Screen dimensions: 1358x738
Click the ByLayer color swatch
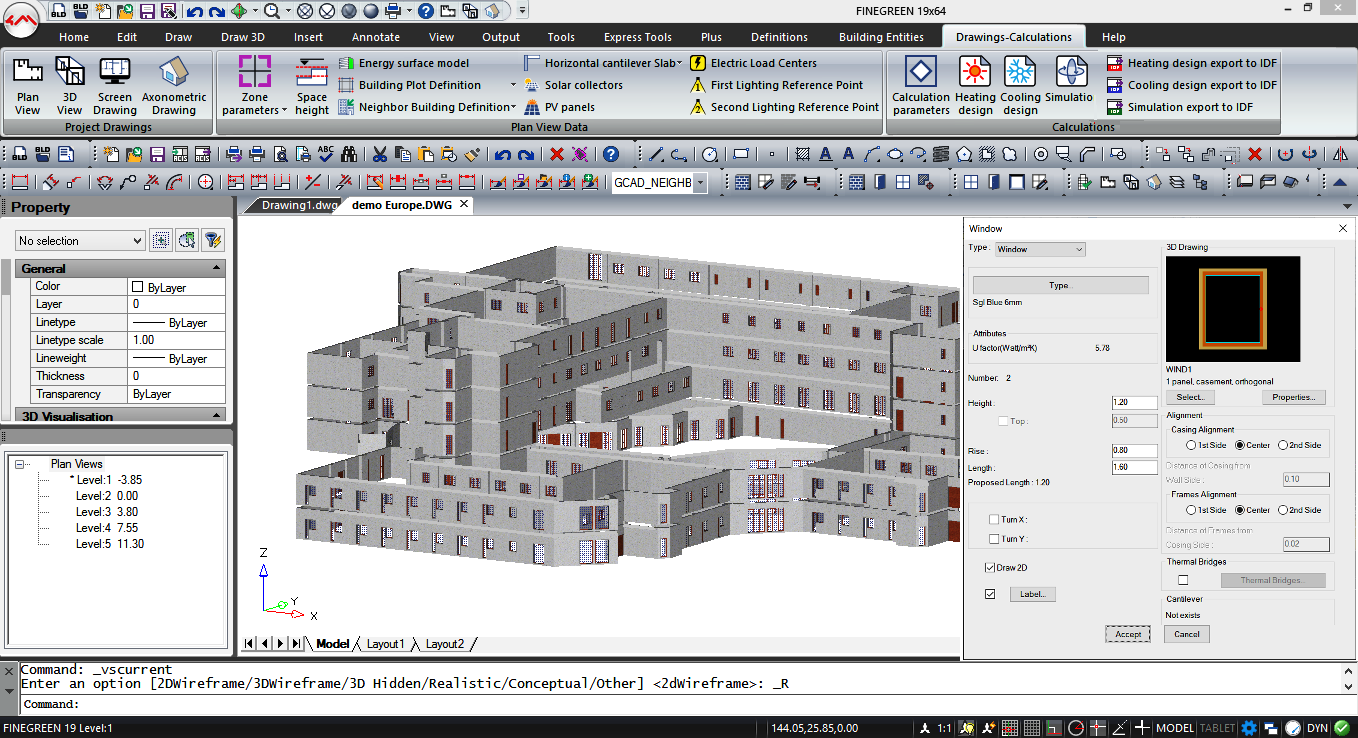(x=139, y=287)
